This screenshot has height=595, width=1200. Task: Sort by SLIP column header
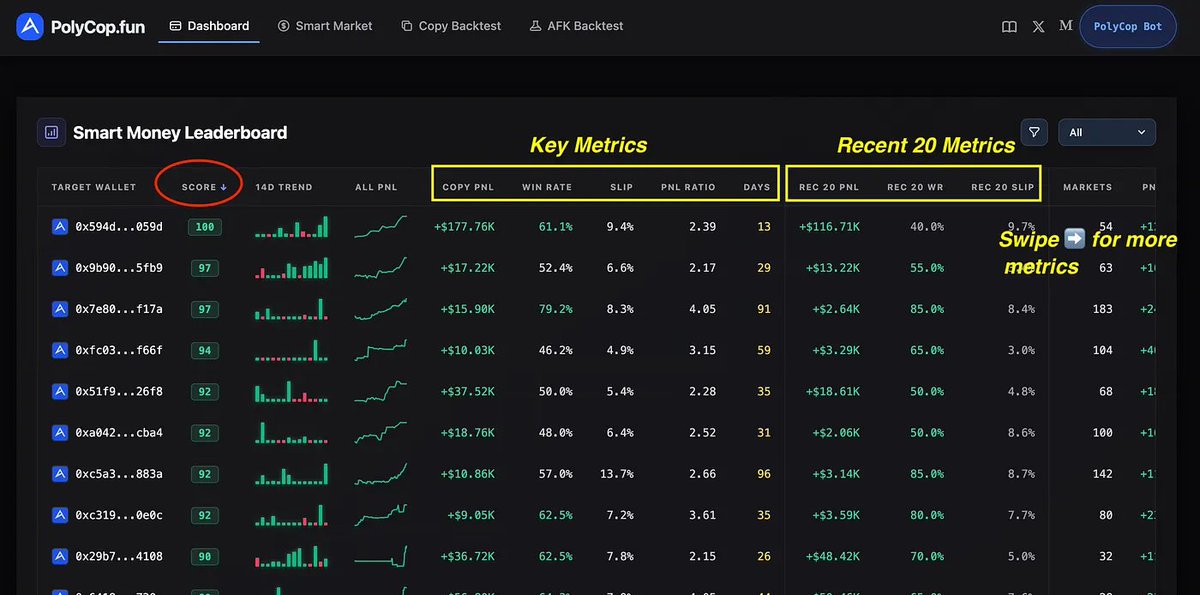point(621,187)
